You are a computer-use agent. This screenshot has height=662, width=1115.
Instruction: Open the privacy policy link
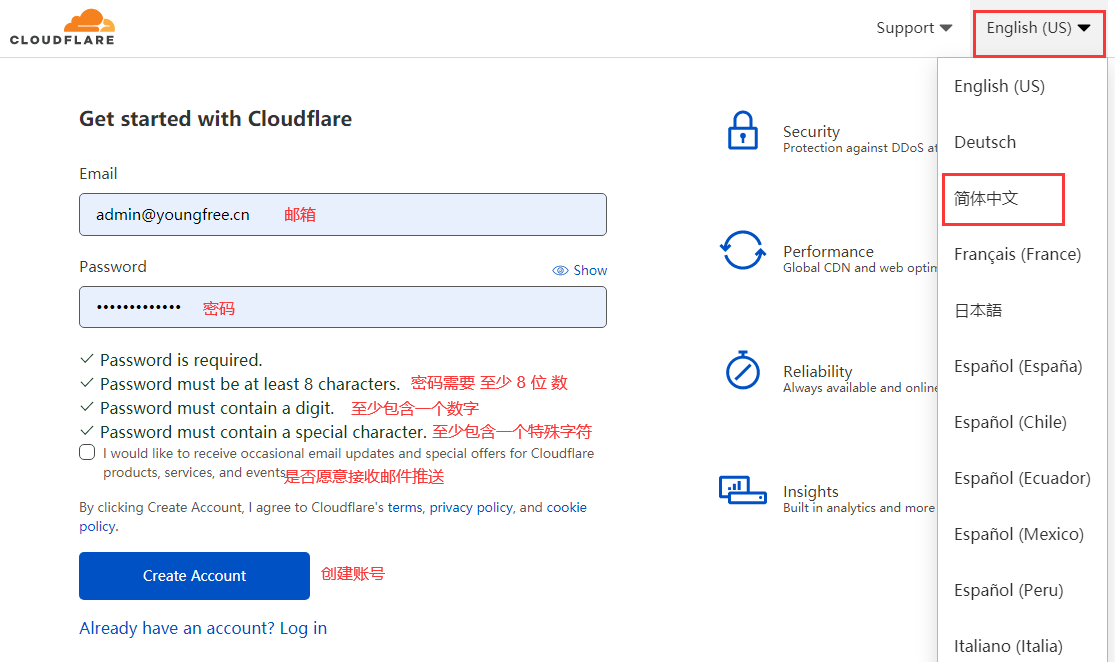[471, 507]
